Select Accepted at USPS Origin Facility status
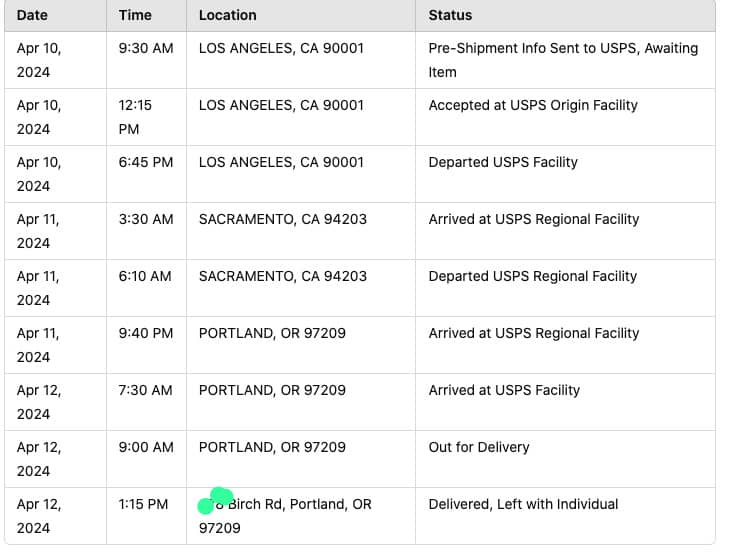Screen dimensions: 729x552 (x=532, y=105)
